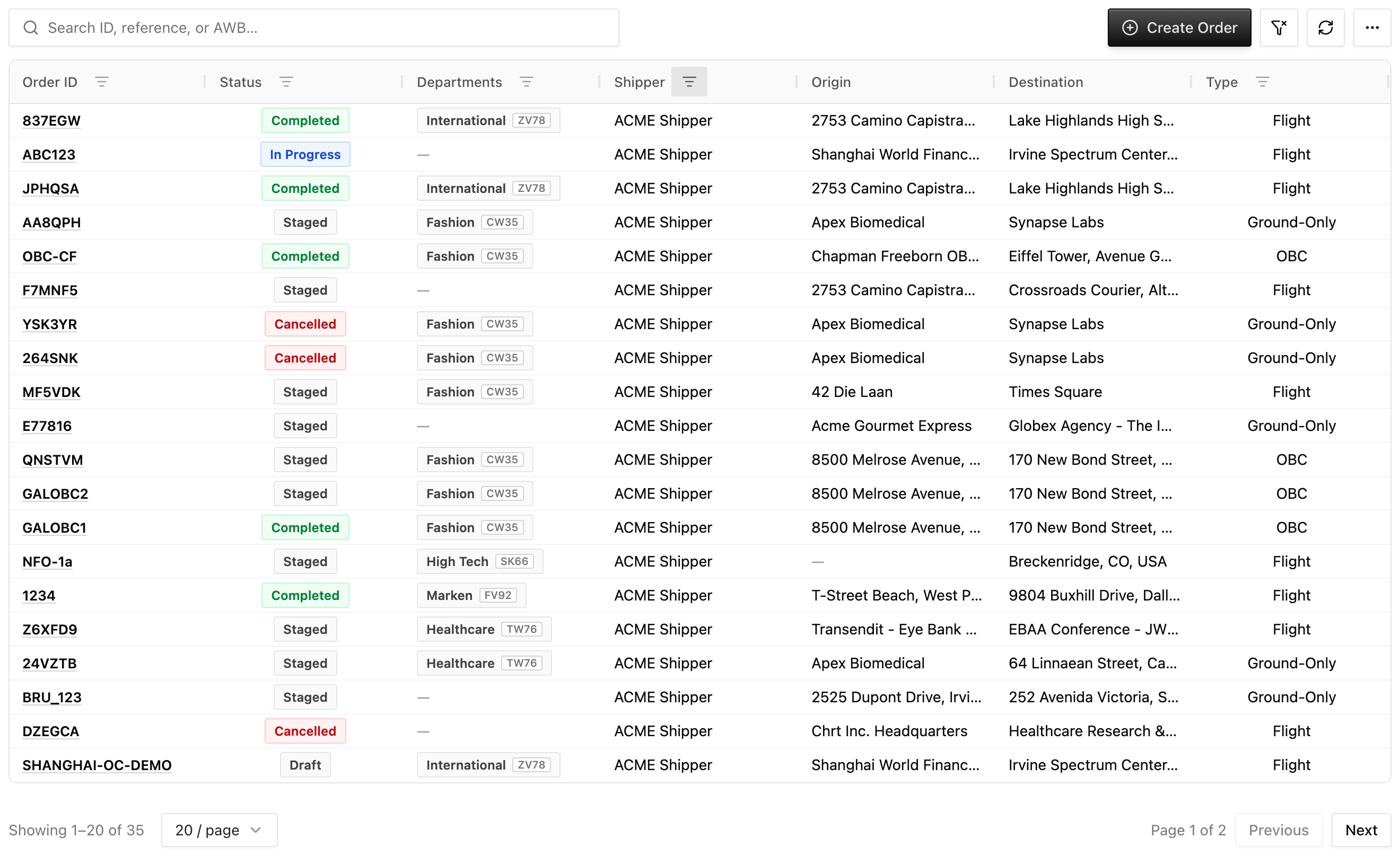Open the Status column filter icon

point(286,82)
